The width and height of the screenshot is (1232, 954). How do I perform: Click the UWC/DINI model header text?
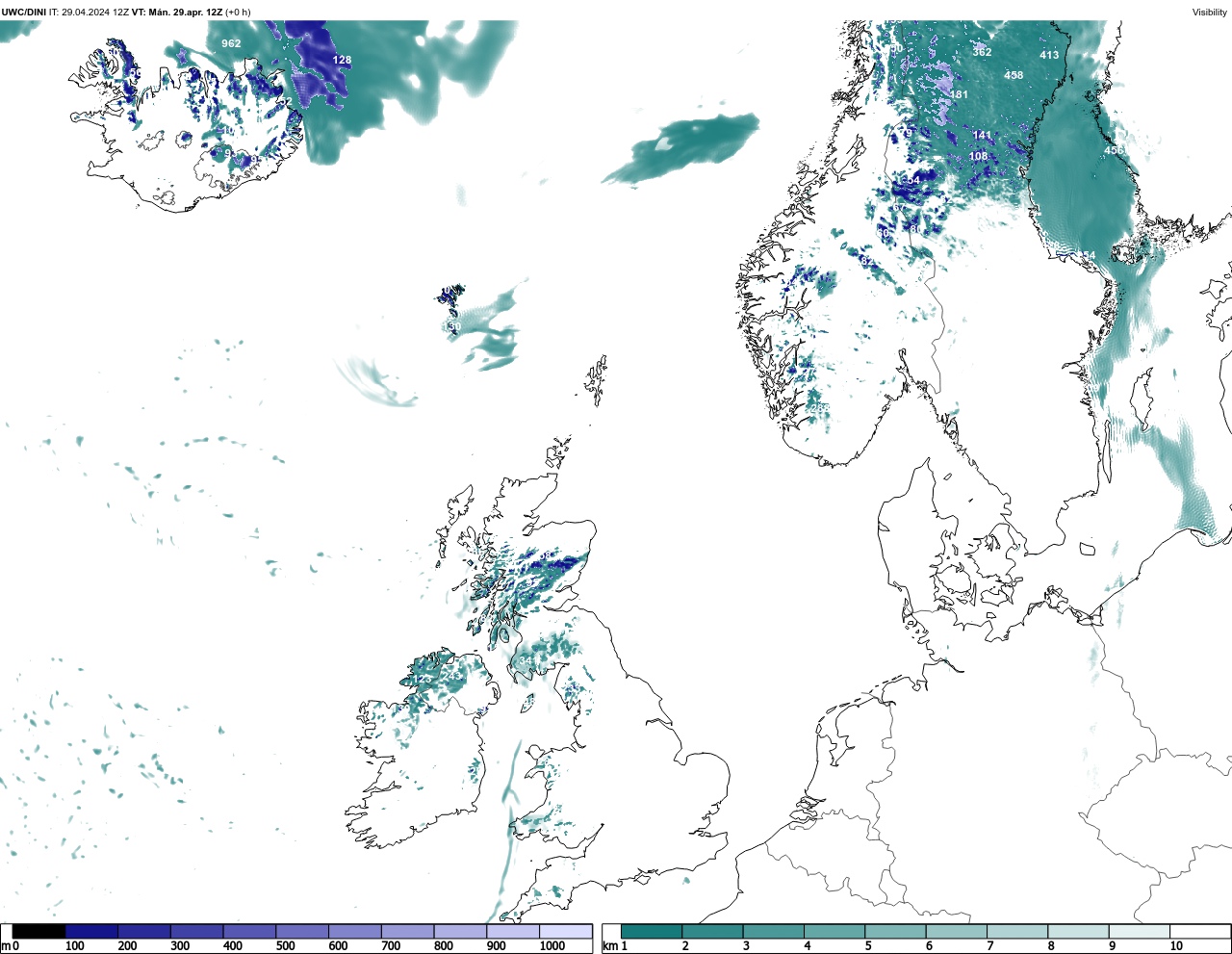(x=23, y=13)
